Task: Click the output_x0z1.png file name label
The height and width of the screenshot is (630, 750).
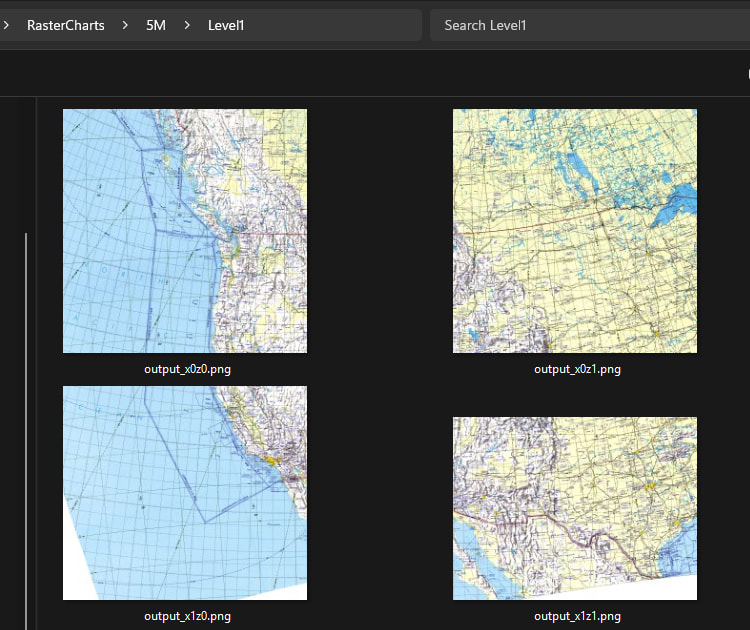Action: click(x=577, y=369)
